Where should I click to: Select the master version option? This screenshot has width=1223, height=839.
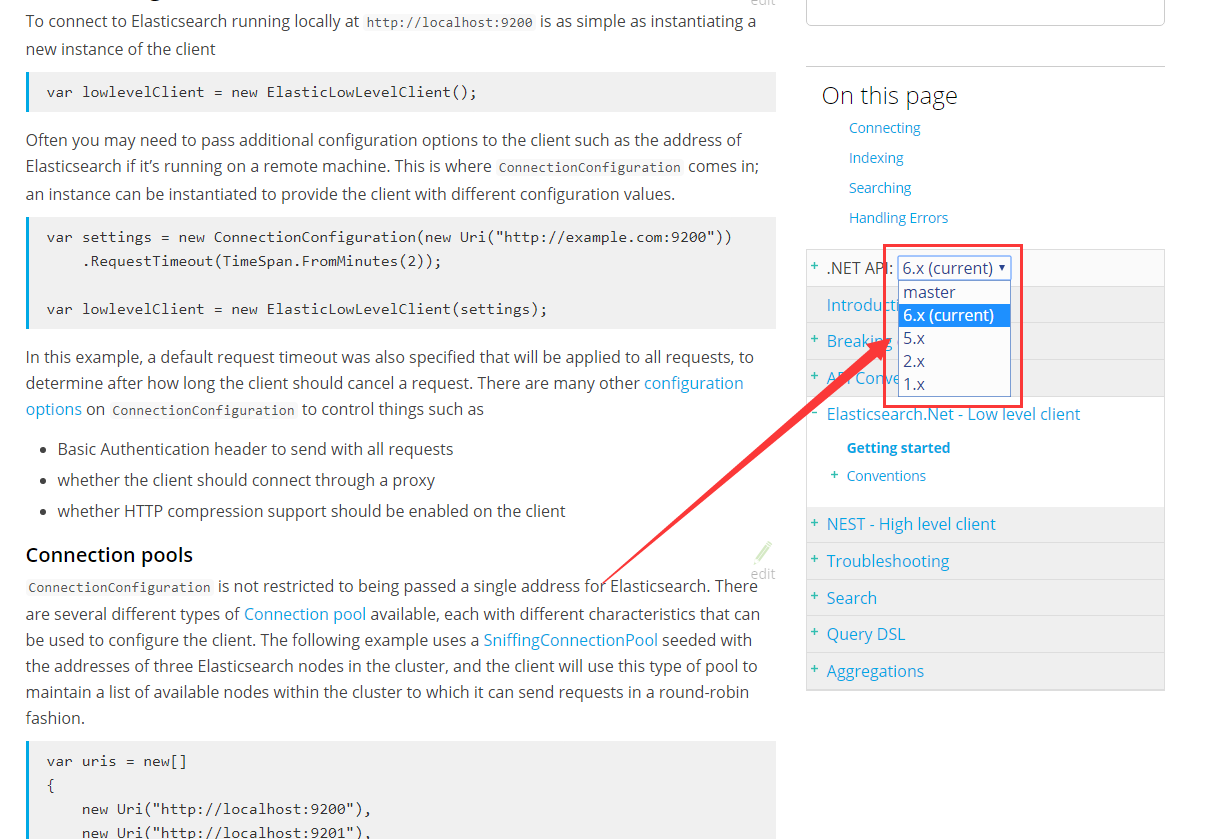(955, 292)
